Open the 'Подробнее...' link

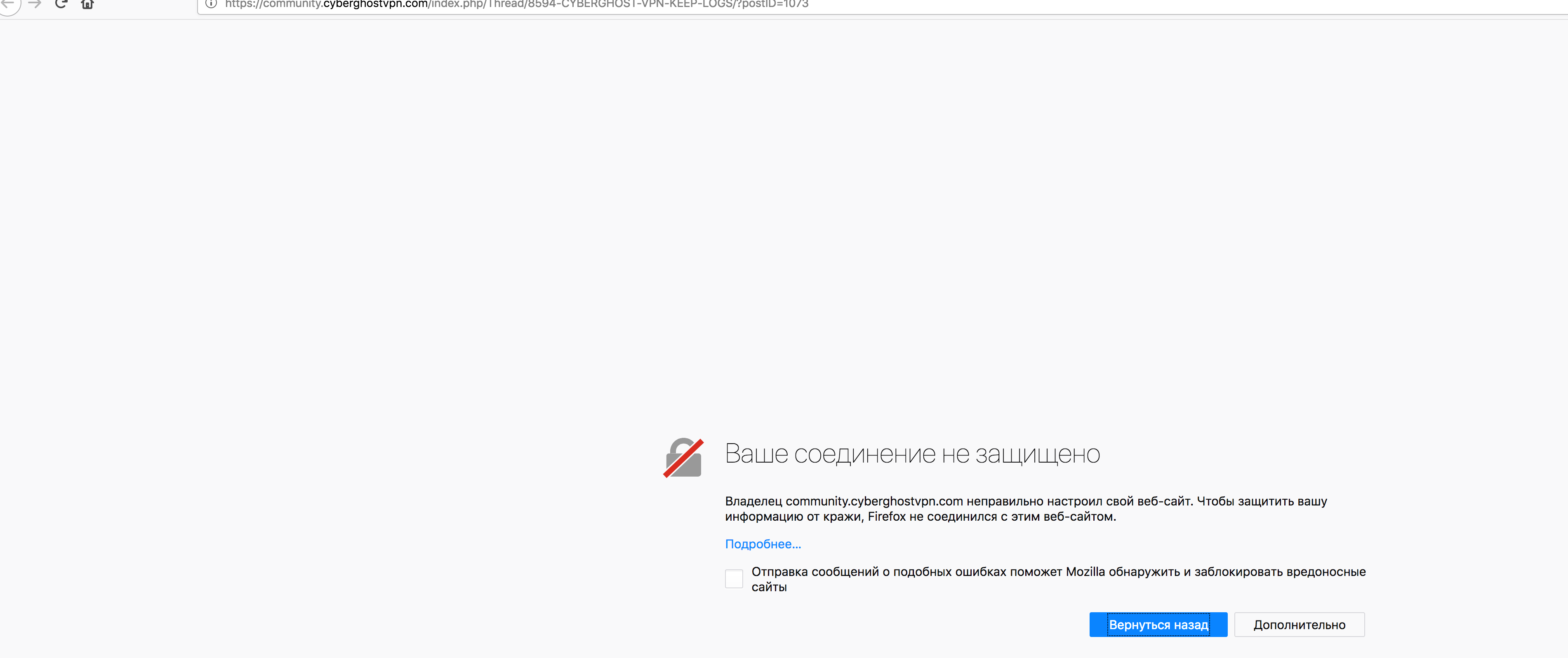click(763, 544)
